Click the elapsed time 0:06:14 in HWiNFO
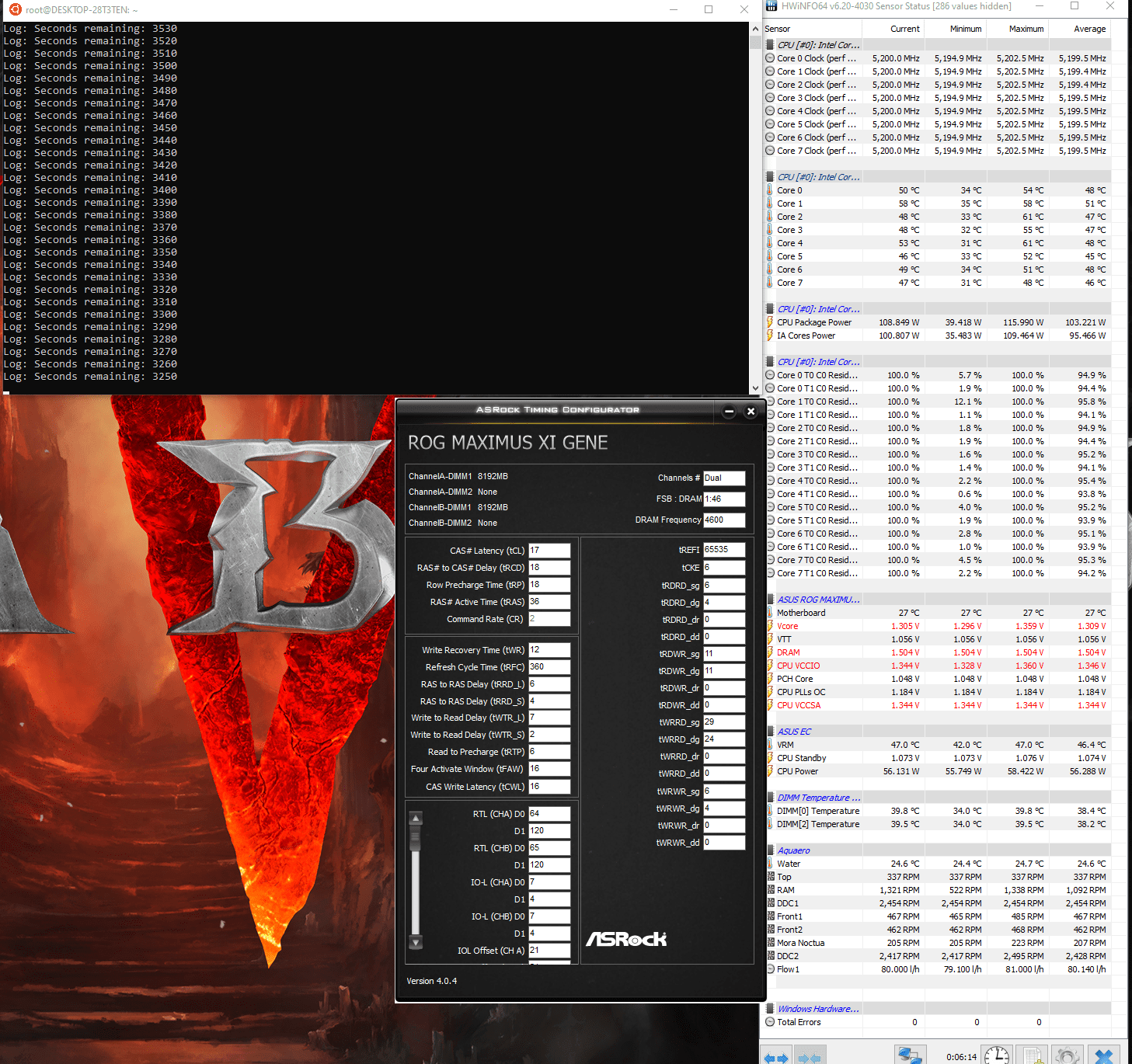1132x1064 pixels. pyautogui.click(x=961, y=1057)
